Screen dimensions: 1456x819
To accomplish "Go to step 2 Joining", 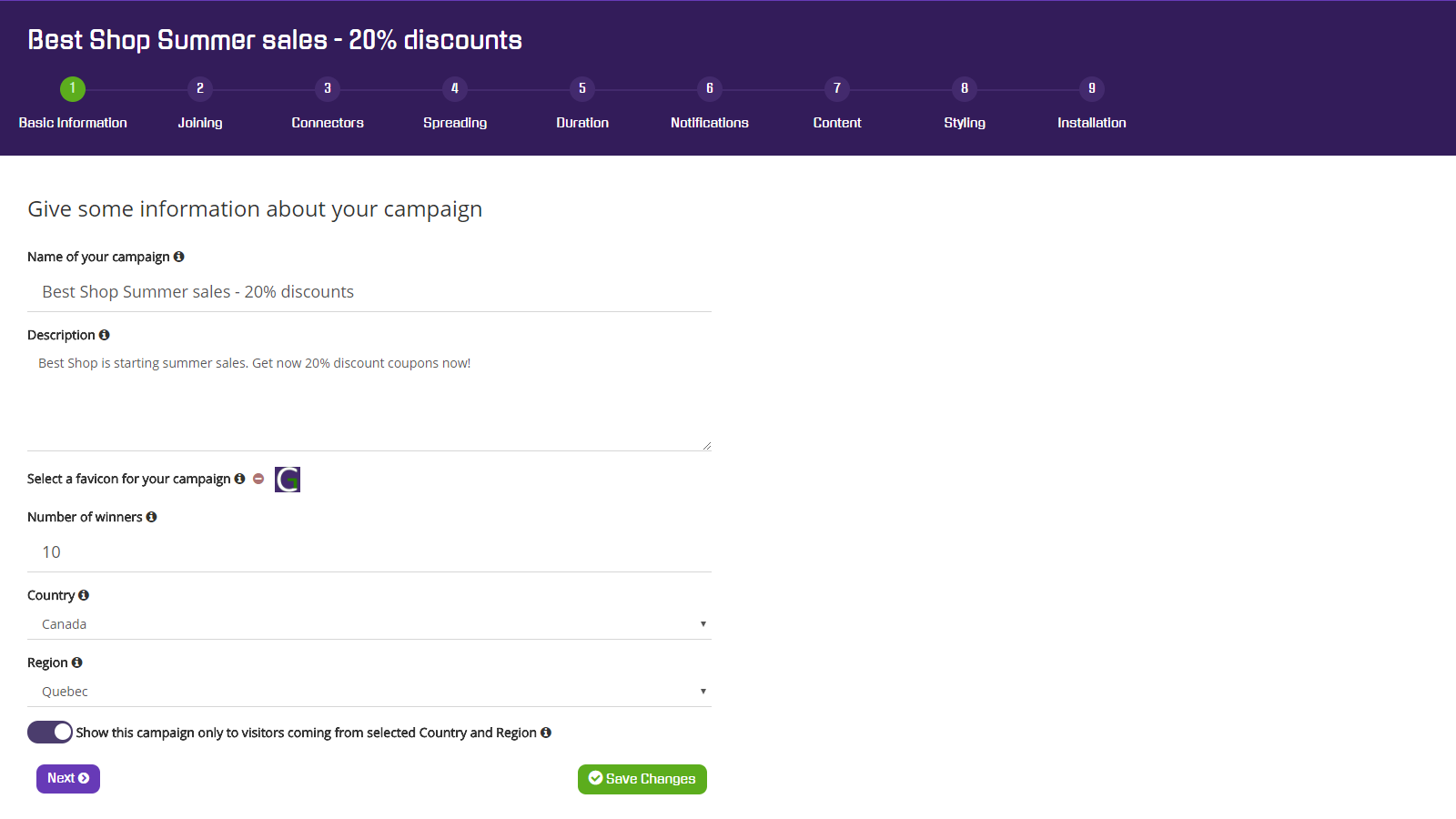I will (200, 103).
